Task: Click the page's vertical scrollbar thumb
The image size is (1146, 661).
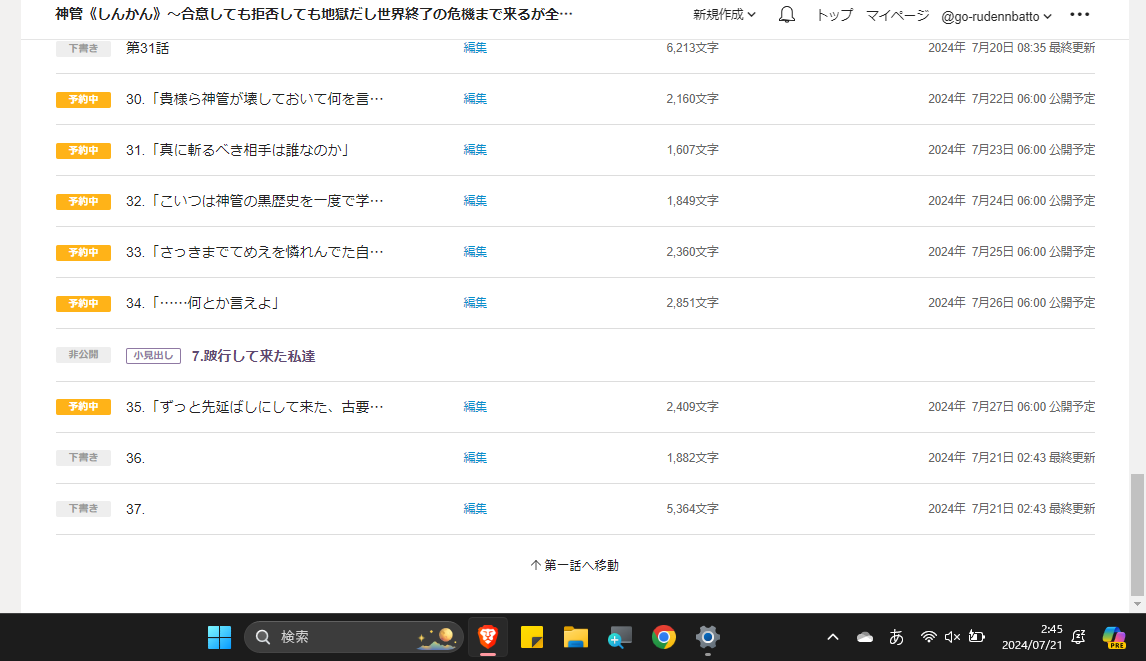Action: [1137, 533]
